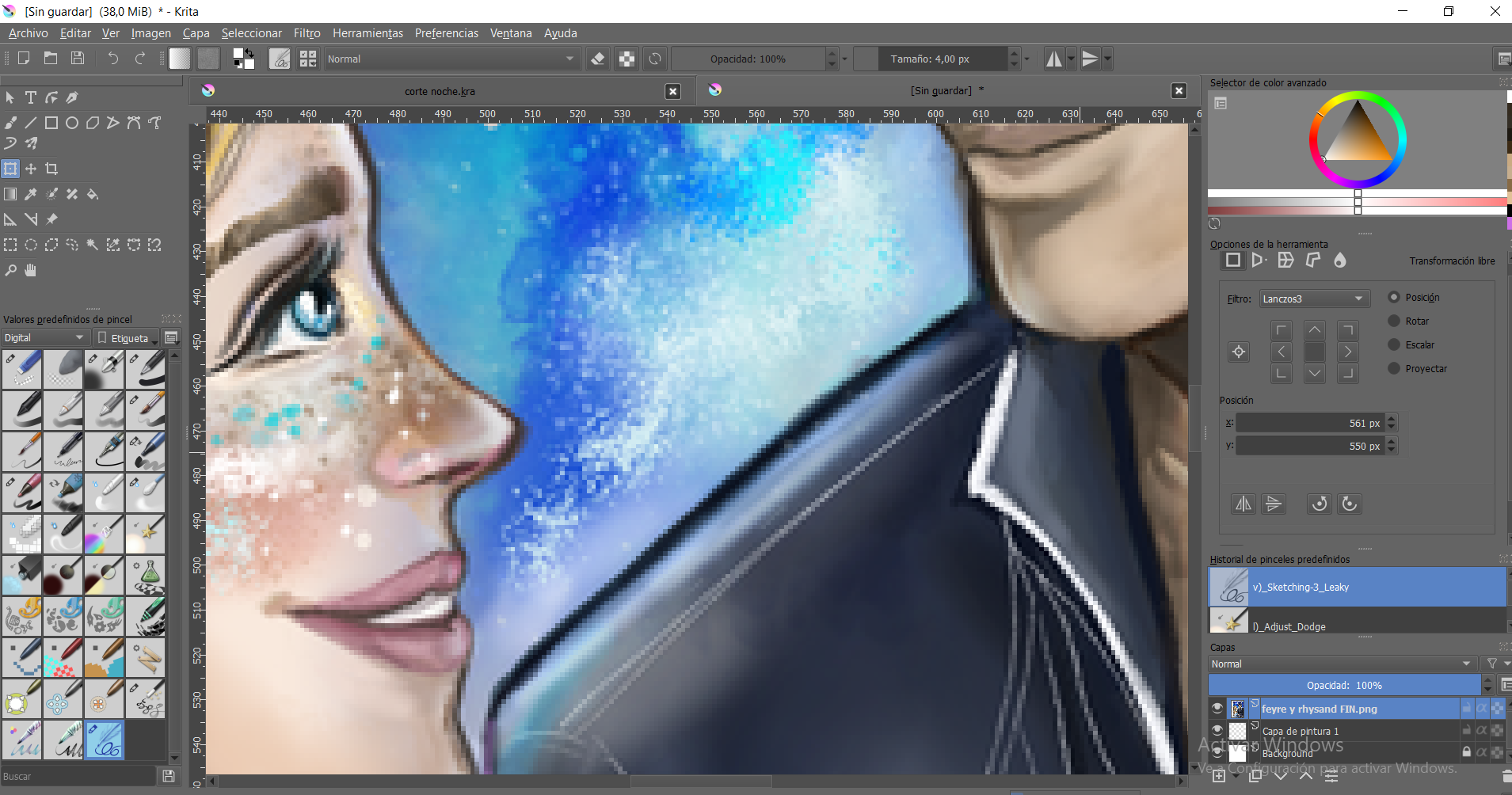
Task: Activate the Pan hand tool
Action: [x=31, y=270]
